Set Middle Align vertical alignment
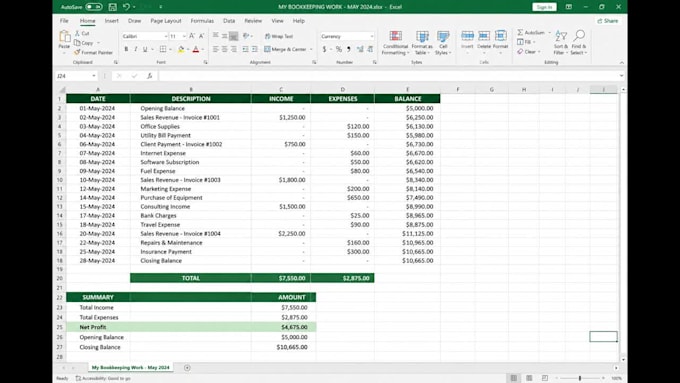Screen dimensions: 680x383 (225, 36)
